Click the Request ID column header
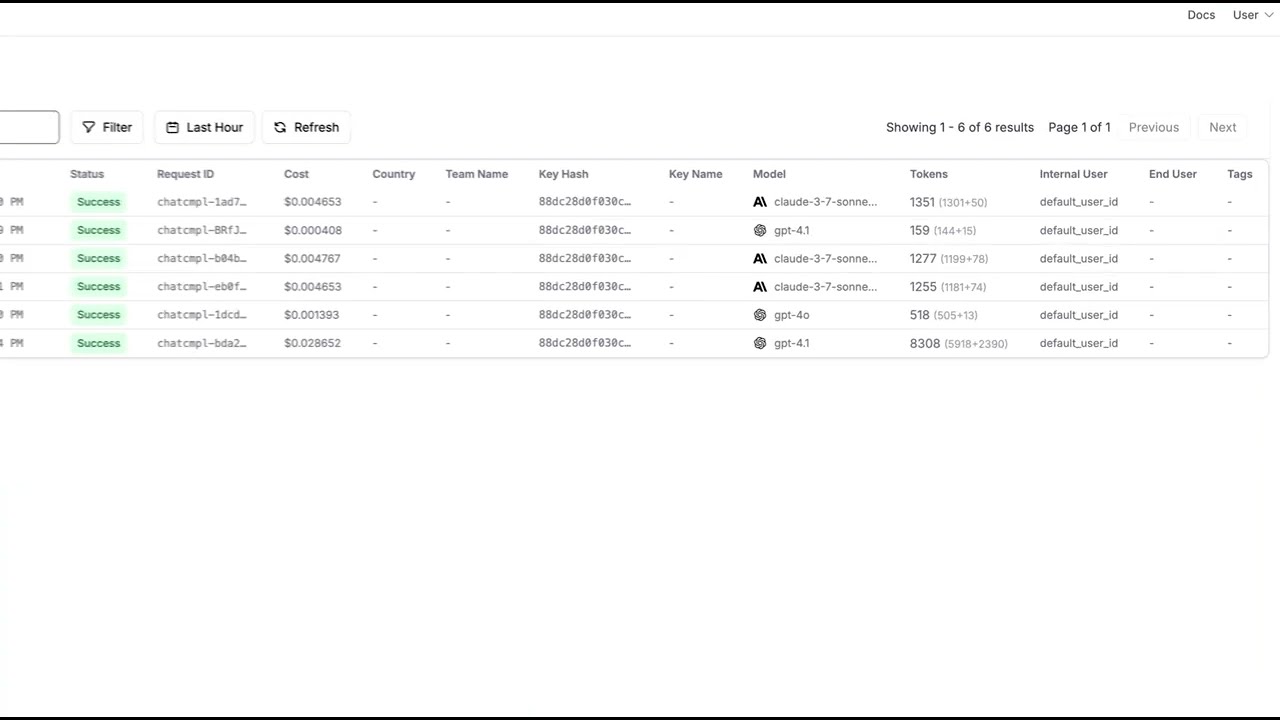Viewport: 1280px width, 720px height. [x=185, y=174]
